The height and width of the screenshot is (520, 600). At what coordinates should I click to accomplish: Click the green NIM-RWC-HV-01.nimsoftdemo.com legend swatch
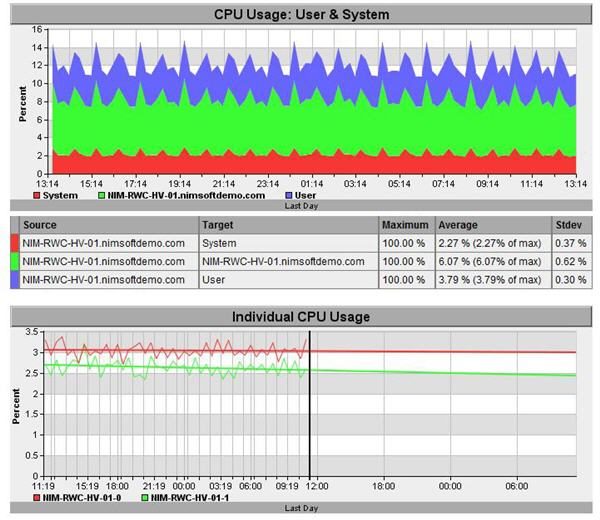(x=101, y=196)
